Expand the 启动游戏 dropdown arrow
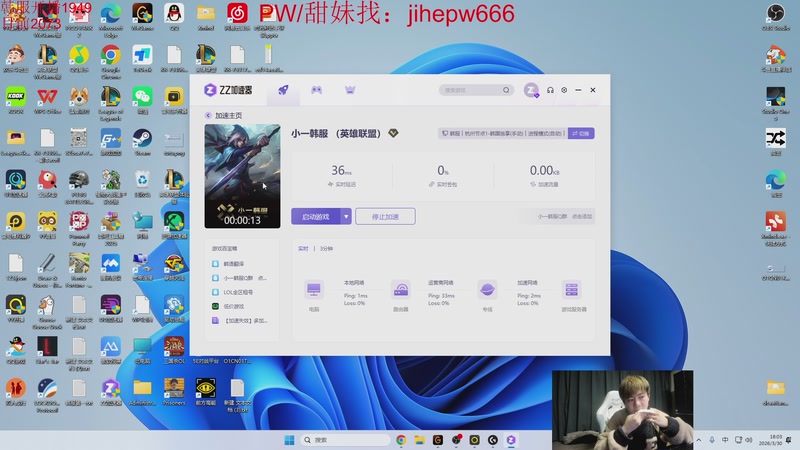 point(346,216)
